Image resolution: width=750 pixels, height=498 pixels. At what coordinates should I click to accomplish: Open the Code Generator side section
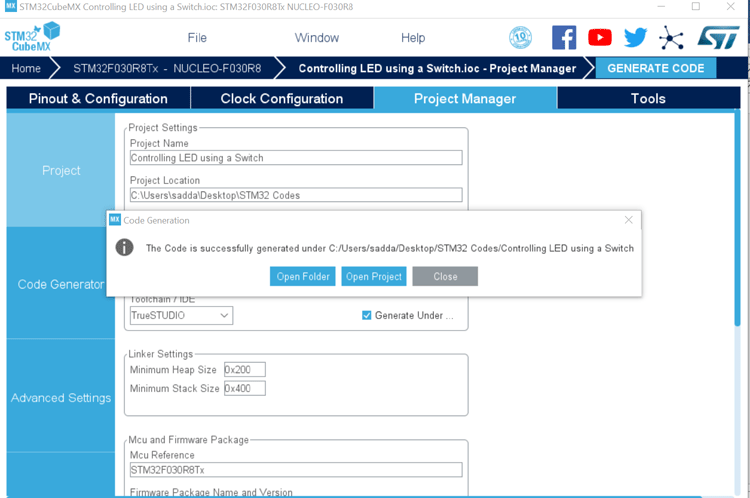(x=61, y=284)
